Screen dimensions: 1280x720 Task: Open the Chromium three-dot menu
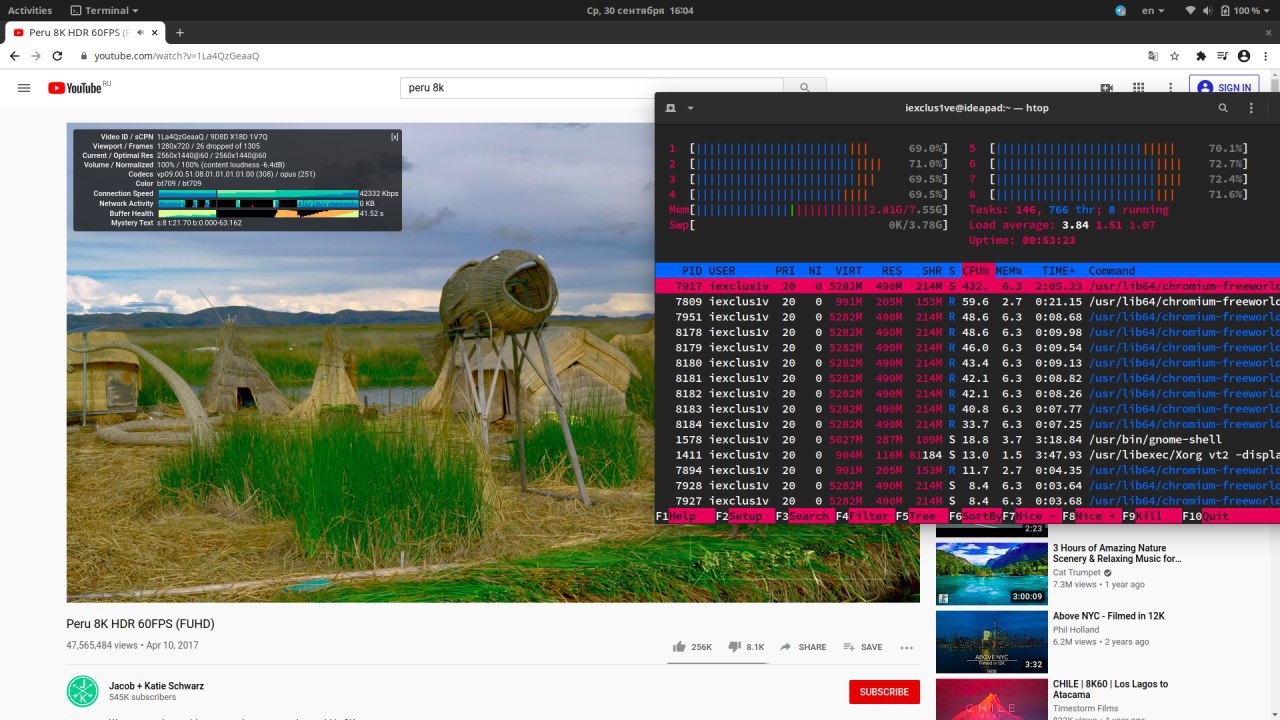1265,56
